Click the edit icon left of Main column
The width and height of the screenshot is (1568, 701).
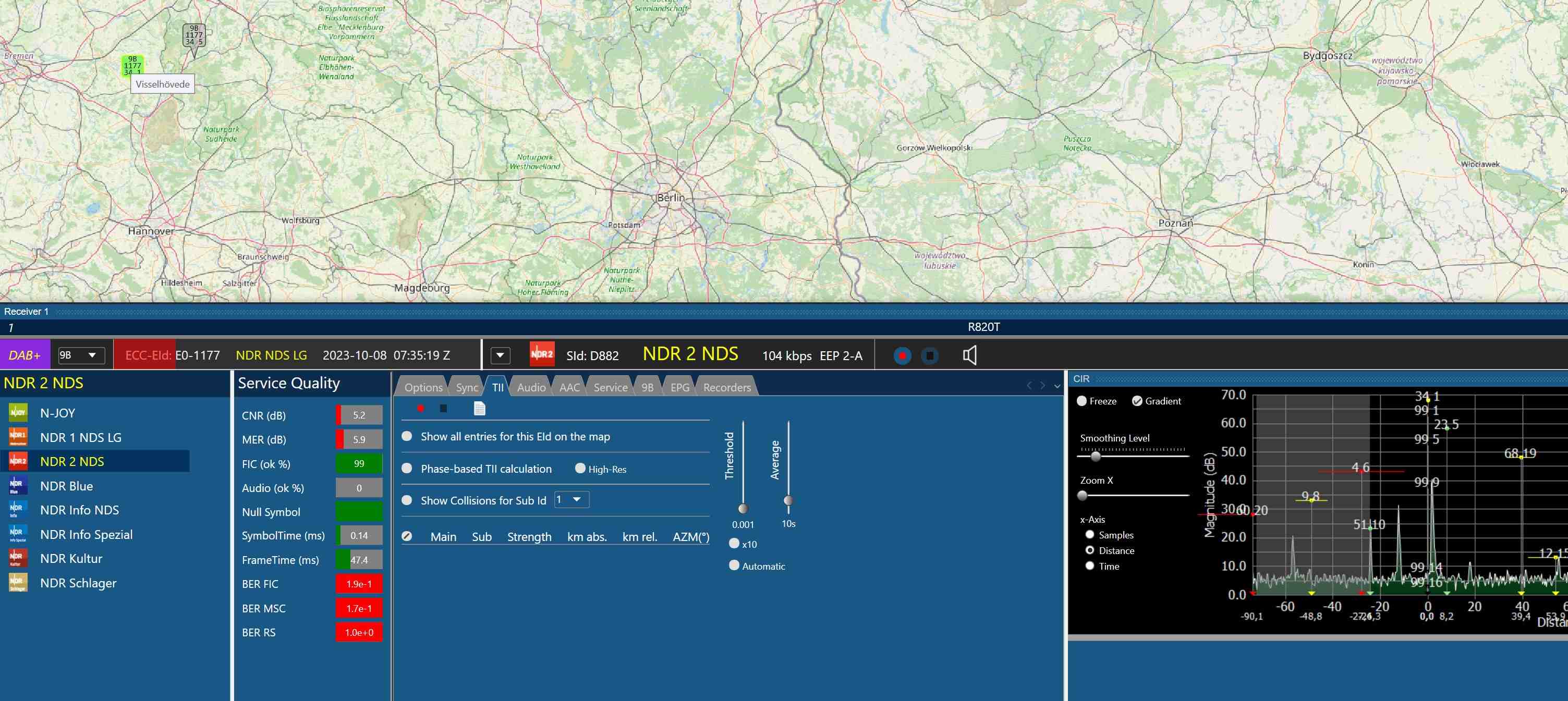407,536
